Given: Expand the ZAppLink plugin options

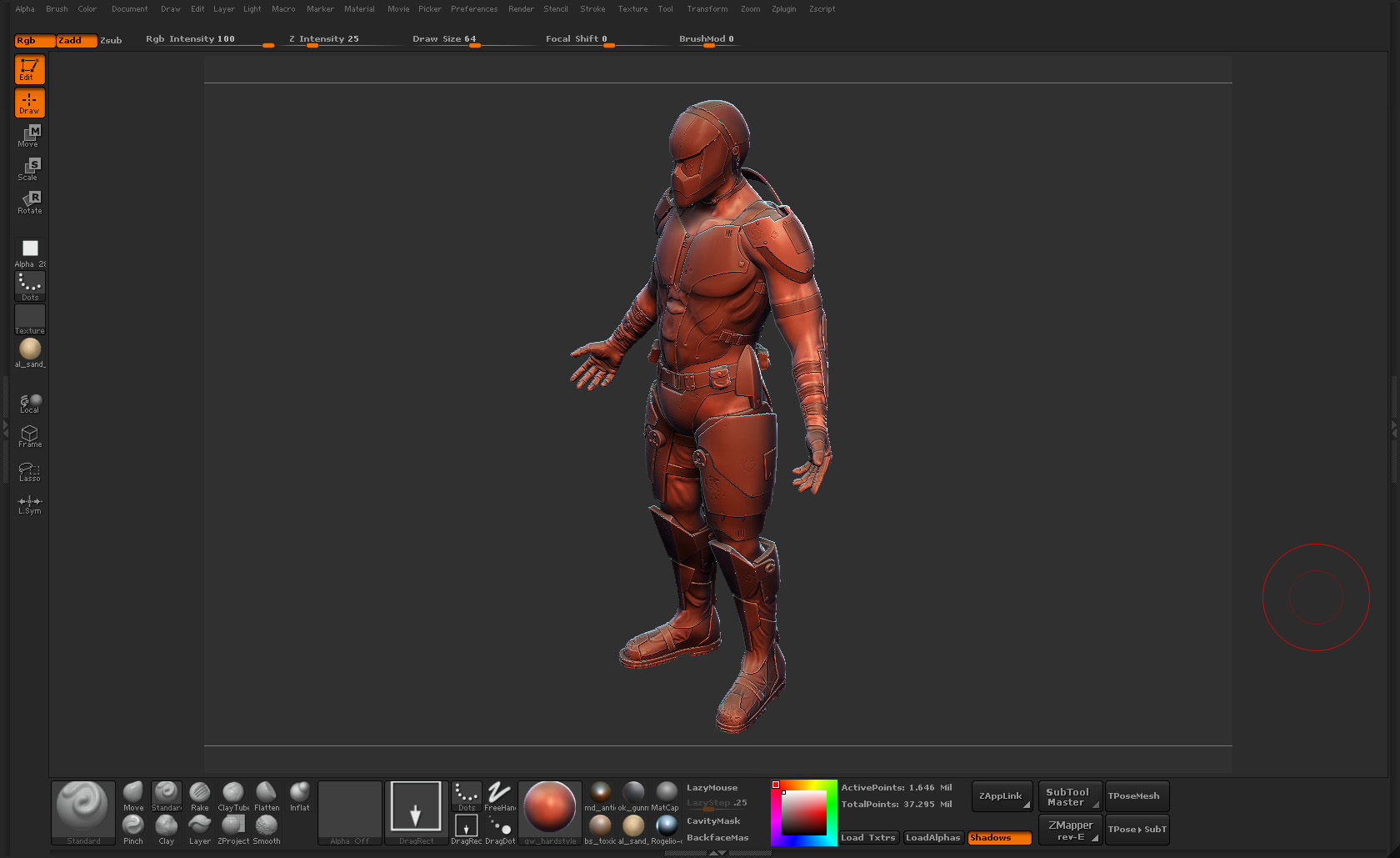Looking at the screenshot, I should click(x=1002, y=796).
